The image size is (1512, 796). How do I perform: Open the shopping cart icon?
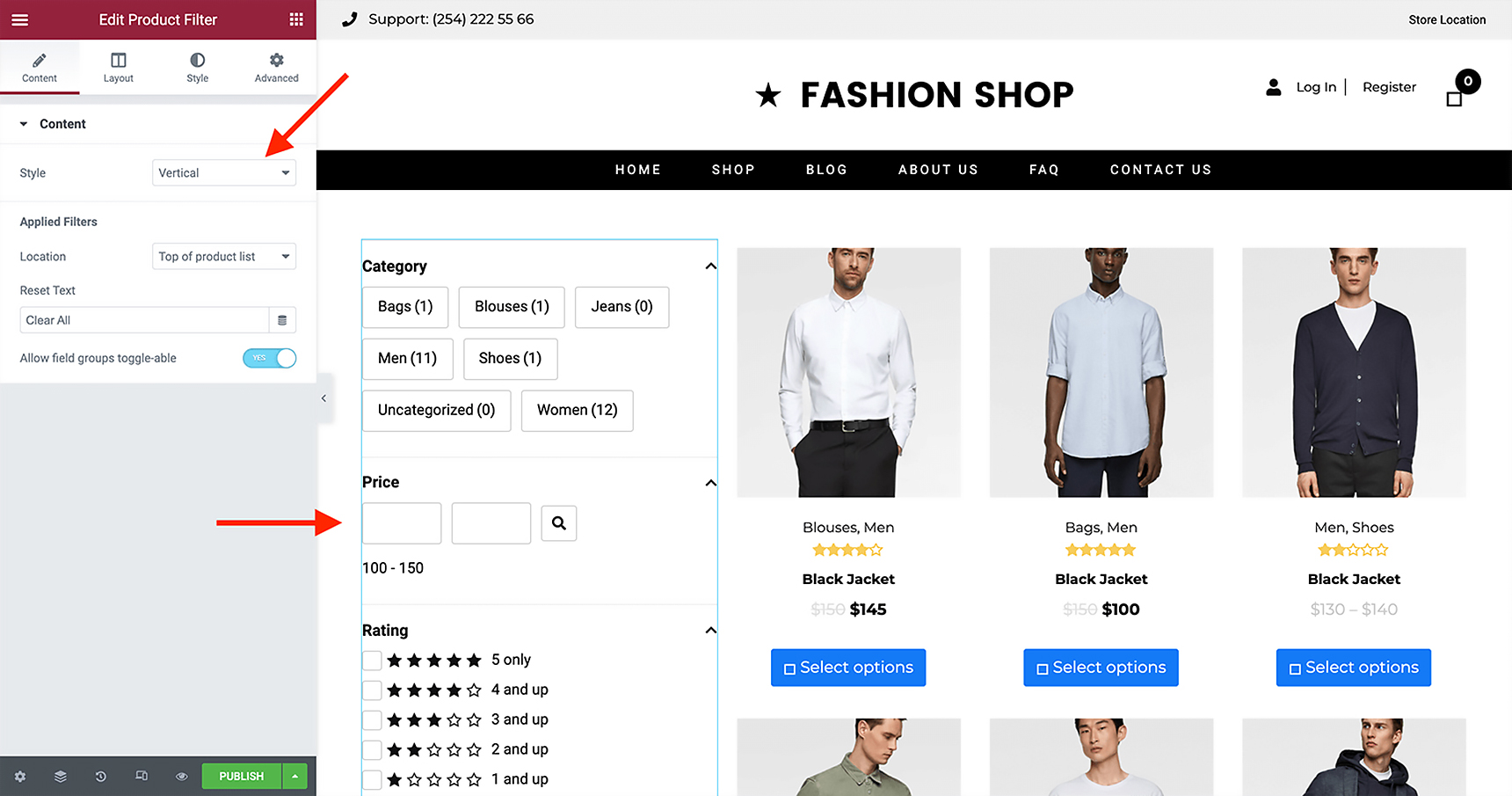[x=1455, y=97]
